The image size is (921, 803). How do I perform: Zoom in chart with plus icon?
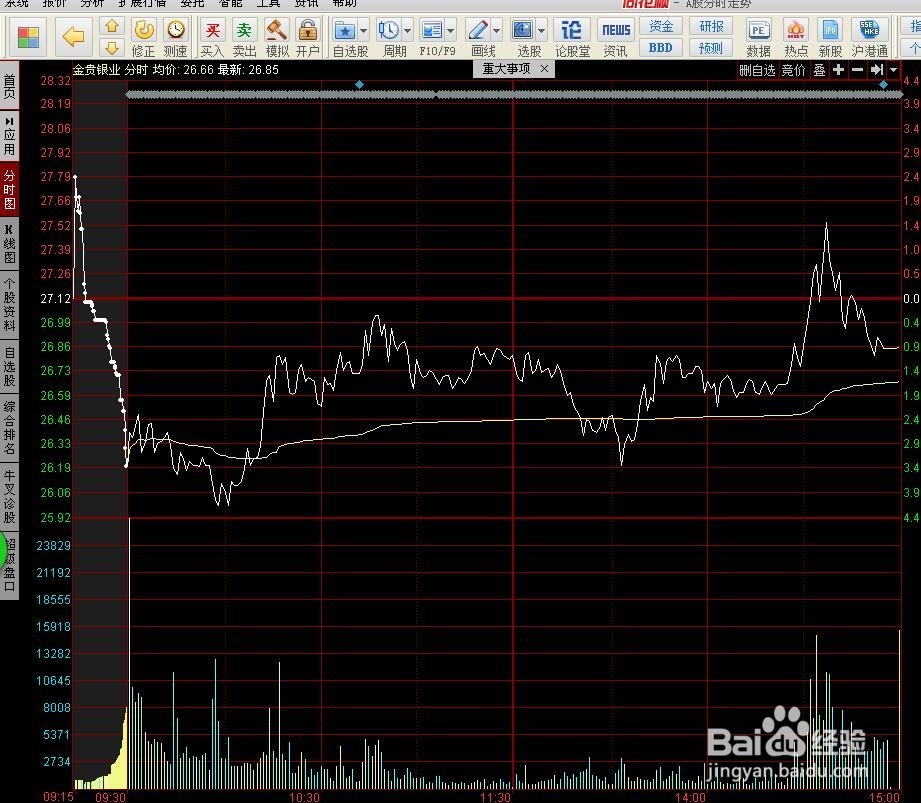pyautogui.click(x=838, y=70)
